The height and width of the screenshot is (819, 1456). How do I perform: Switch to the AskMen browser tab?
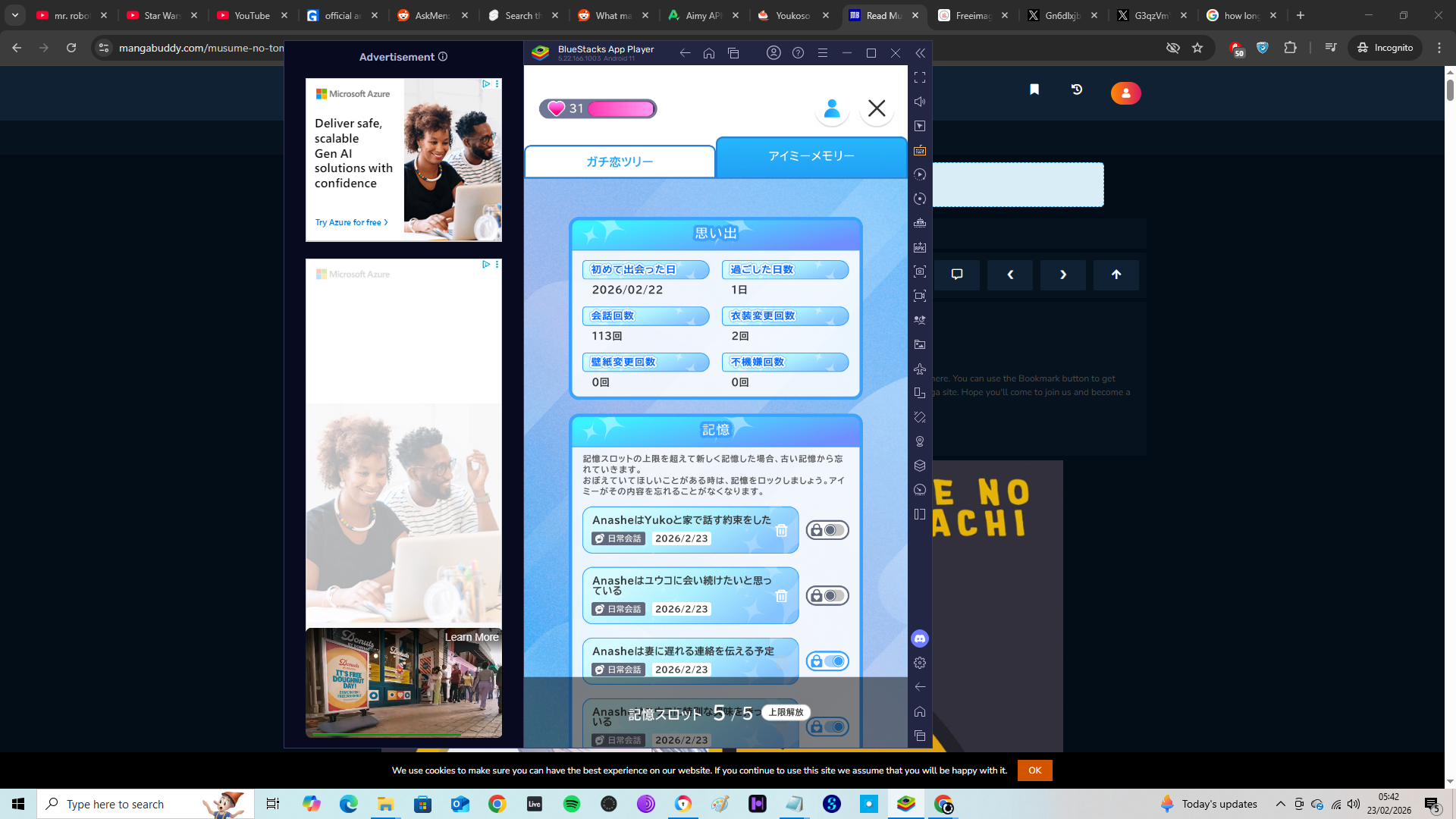(x=431, y=15)
